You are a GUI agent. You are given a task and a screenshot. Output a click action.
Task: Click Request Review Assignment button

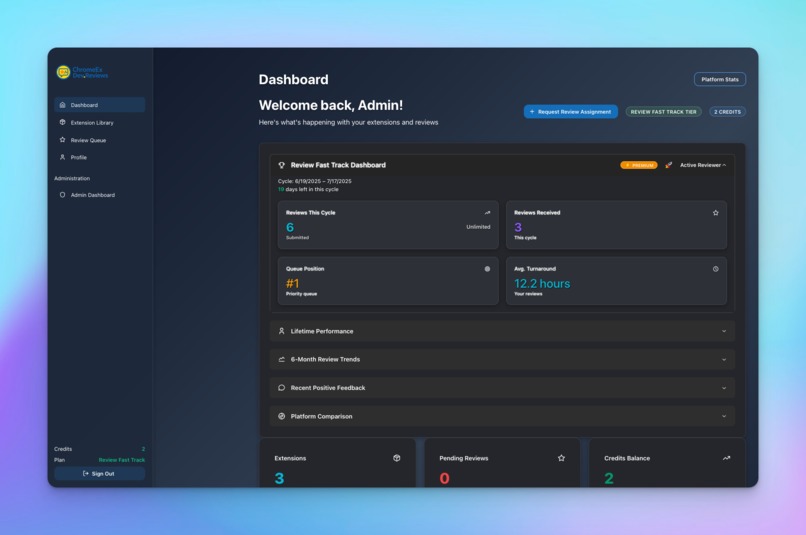click(x=571, y=112)
